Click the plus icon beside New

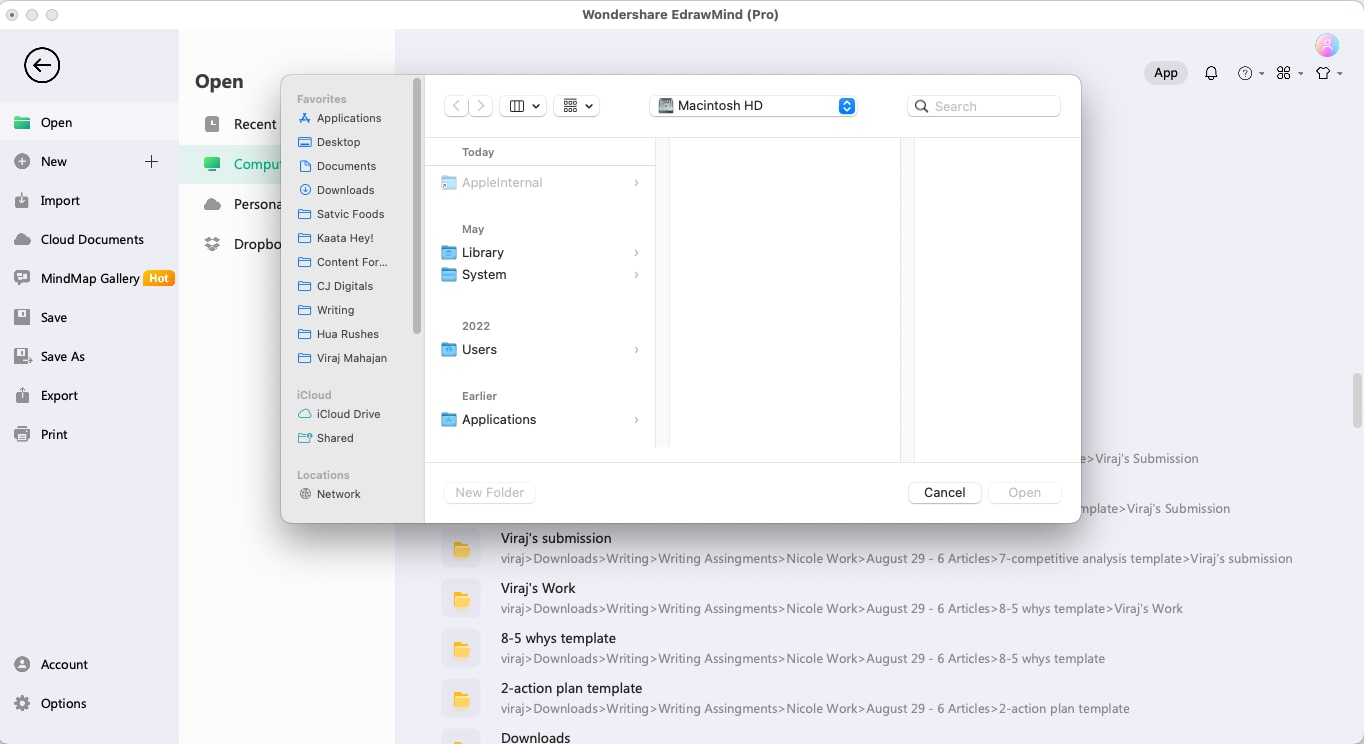[x=151, y=161]
